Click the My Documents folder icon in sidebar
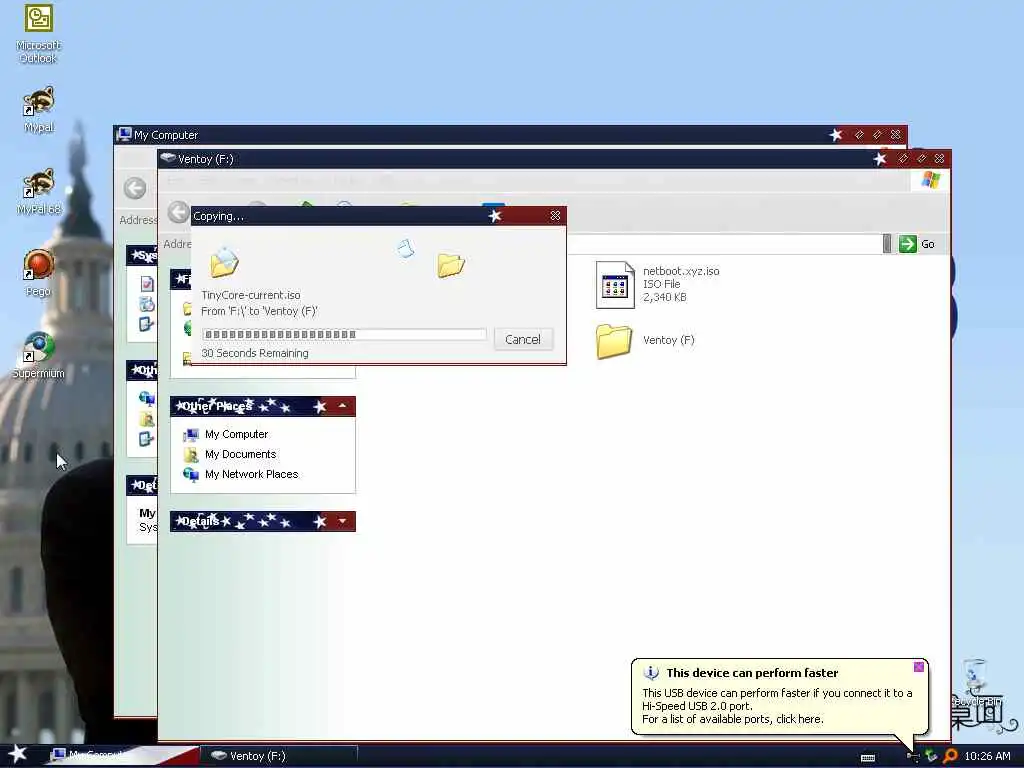Viewport: 1024px width, 768px height. 191,455
